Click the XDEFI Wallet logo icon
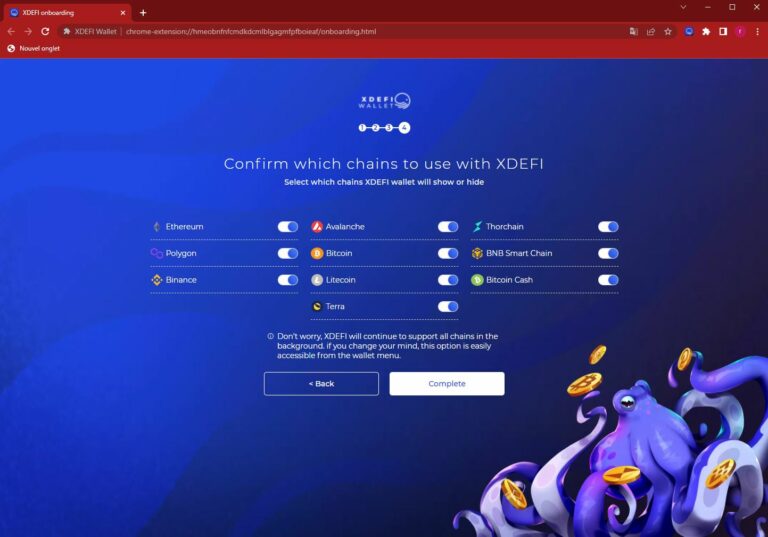The height and width of the screenshot is (537, 768). [x=384, y=100]
